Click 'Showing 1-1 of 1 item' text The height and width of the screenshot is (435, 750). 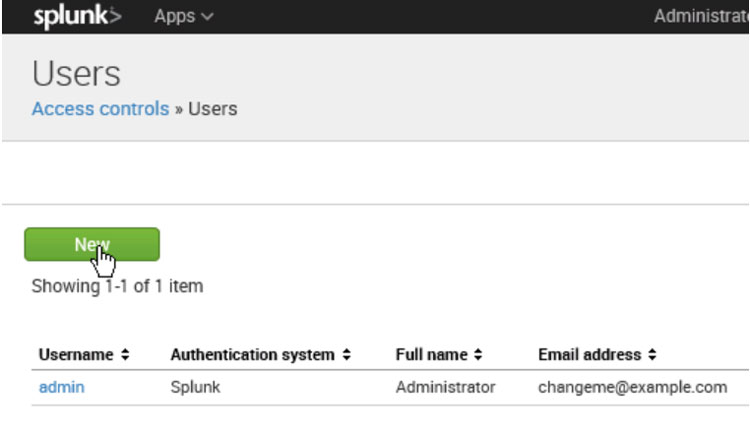tap(117, 286)
